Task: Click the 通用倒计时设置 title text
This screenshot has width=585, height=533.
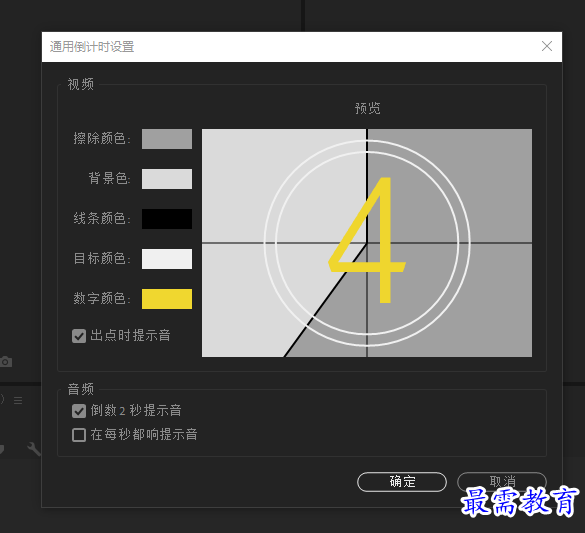Action: click(92, 47)
